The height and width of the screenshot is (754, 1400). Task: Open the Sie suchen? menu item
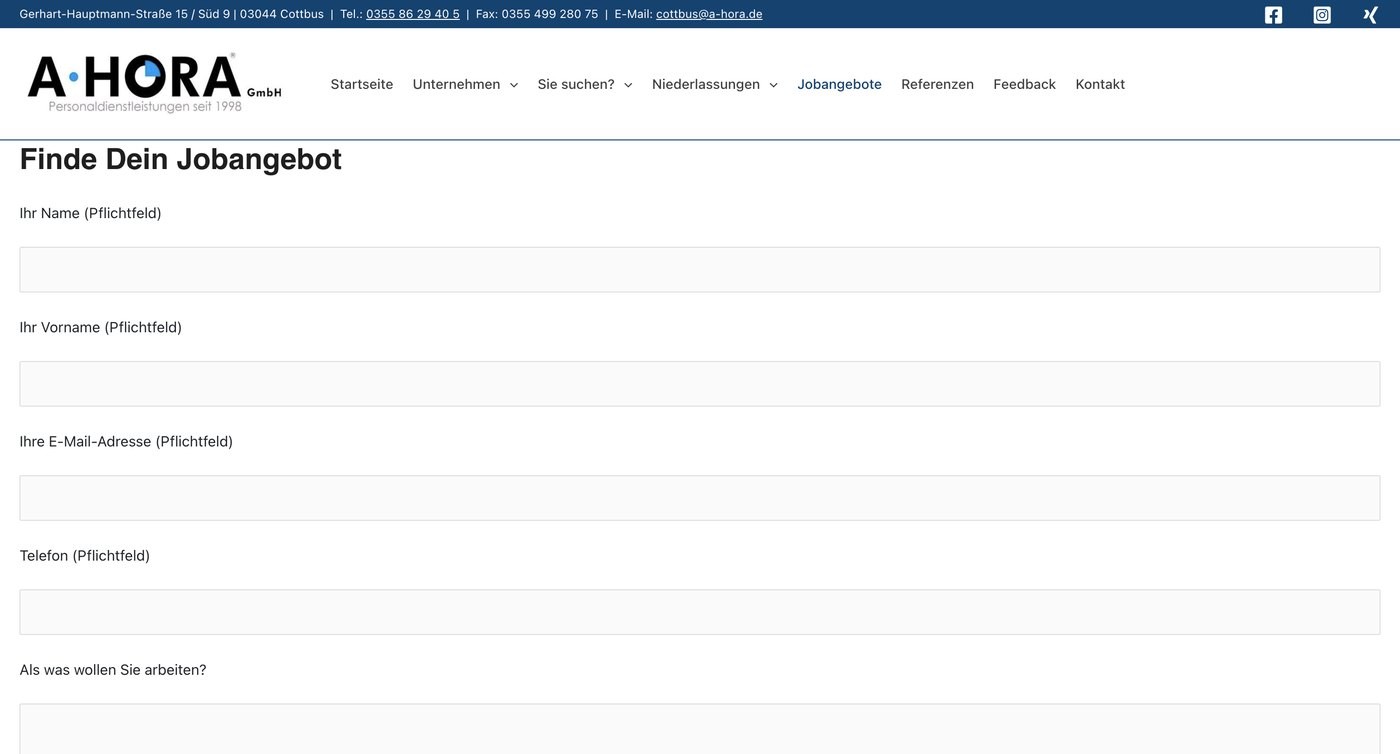pyautogui.click(x=576, y=84)
